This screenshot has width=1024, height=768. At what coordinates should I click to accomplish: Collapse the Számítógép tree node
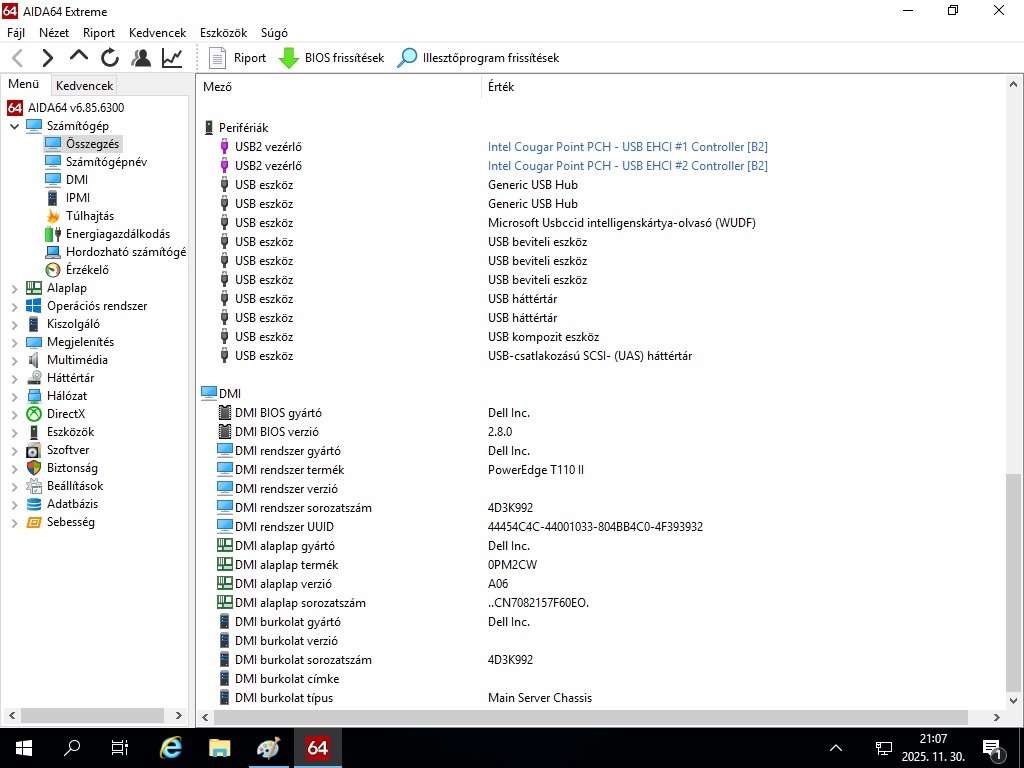14,126
